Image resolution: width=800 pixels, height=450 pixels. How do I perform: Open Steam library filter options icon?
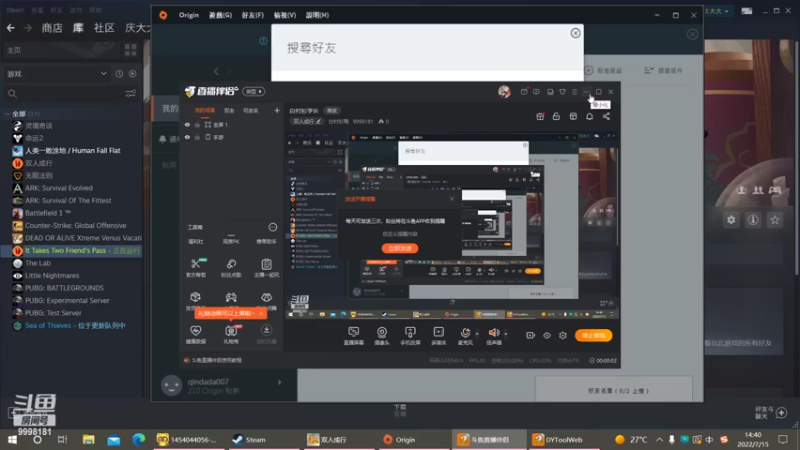tap(131, 94)
